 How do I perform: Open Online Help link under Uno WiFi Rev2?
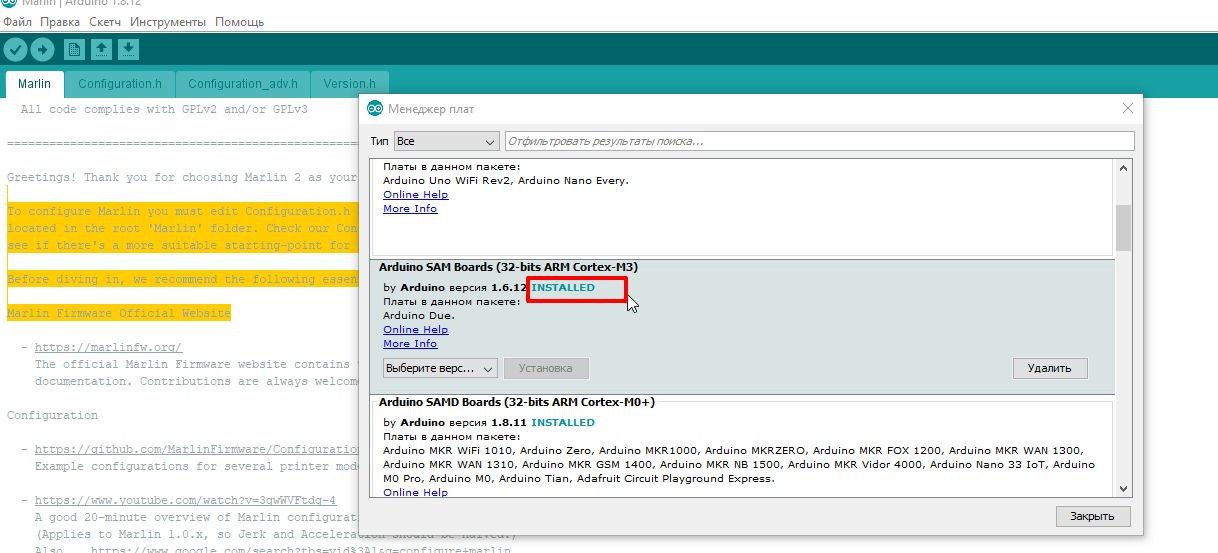416,194
